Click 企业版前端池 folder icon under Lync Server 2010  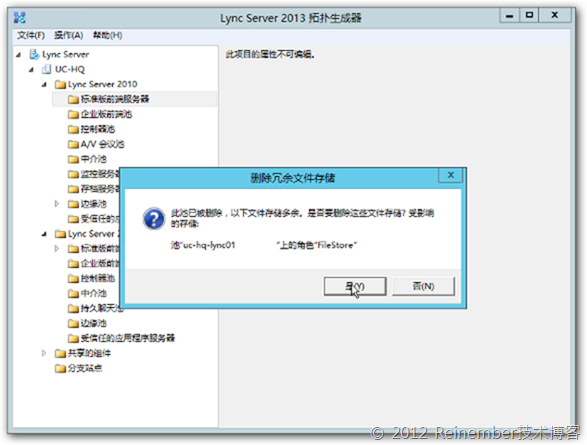[x=73, y=114]
